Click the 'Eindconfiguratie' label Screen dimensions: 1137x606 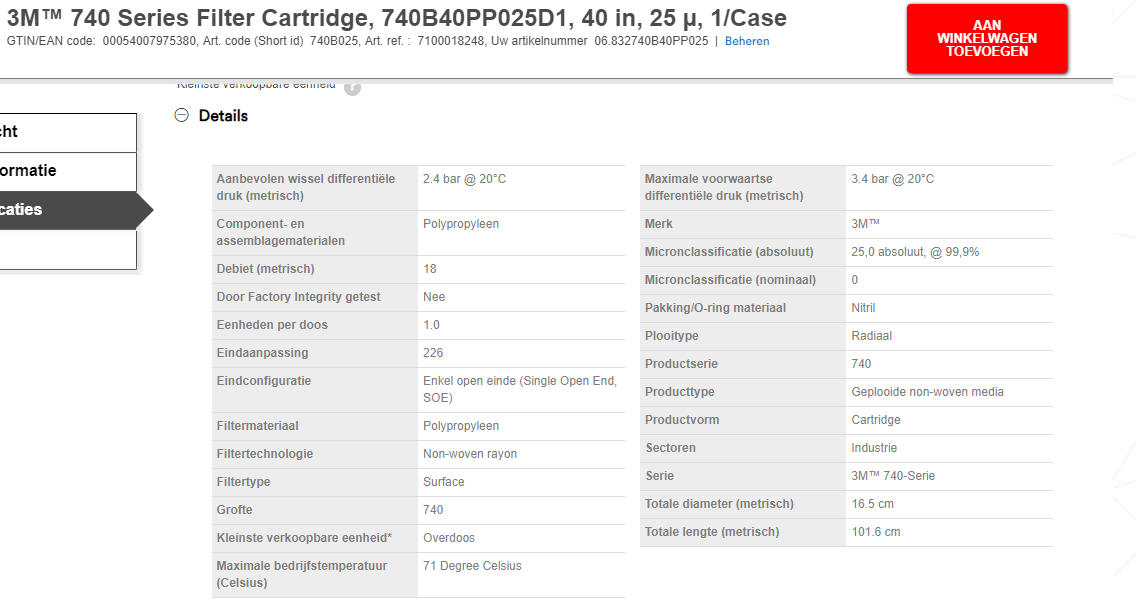(264, 381)
